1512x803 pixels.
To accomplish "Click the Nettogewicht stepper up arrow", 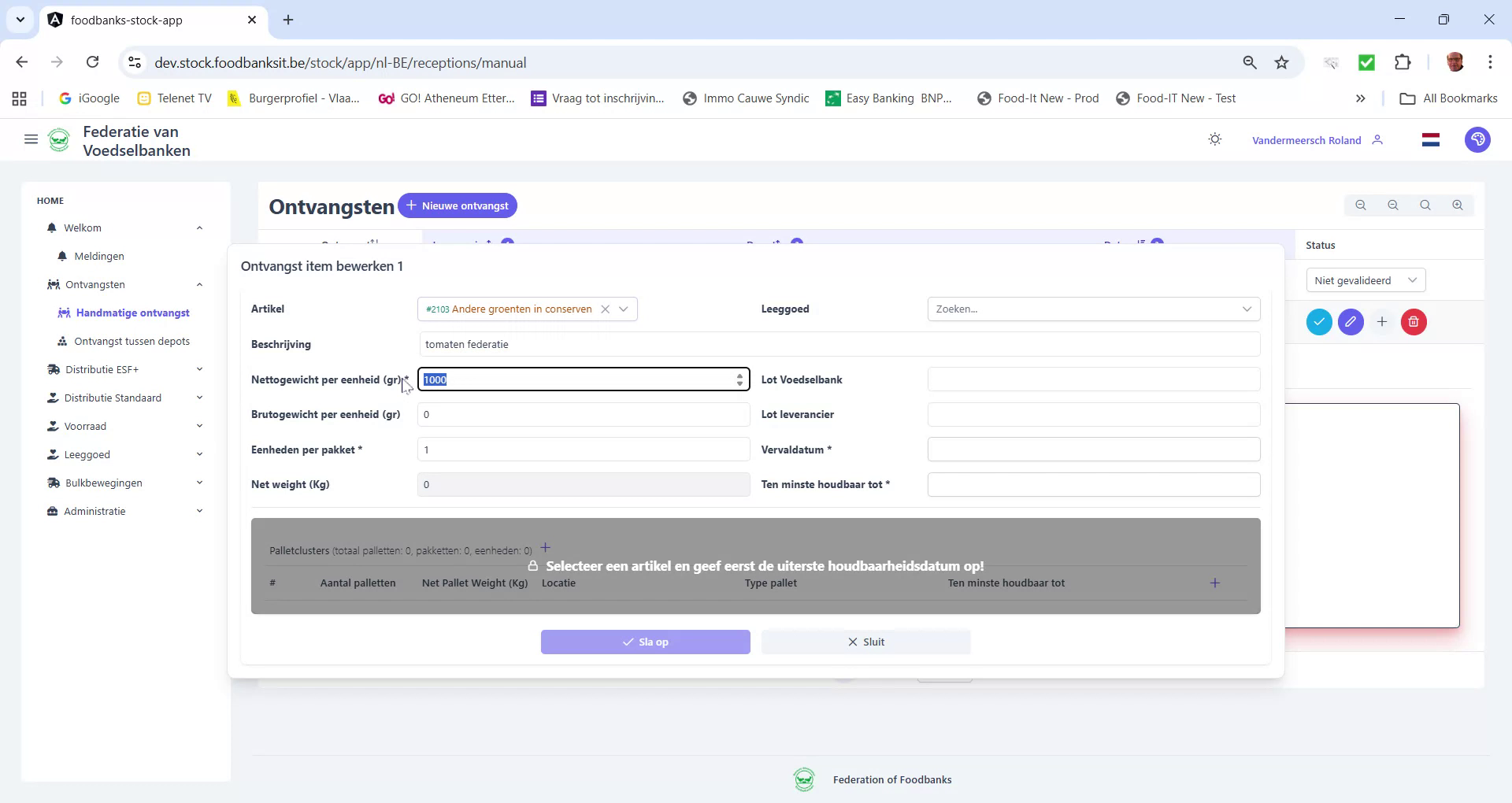I will tap(739, 376).
